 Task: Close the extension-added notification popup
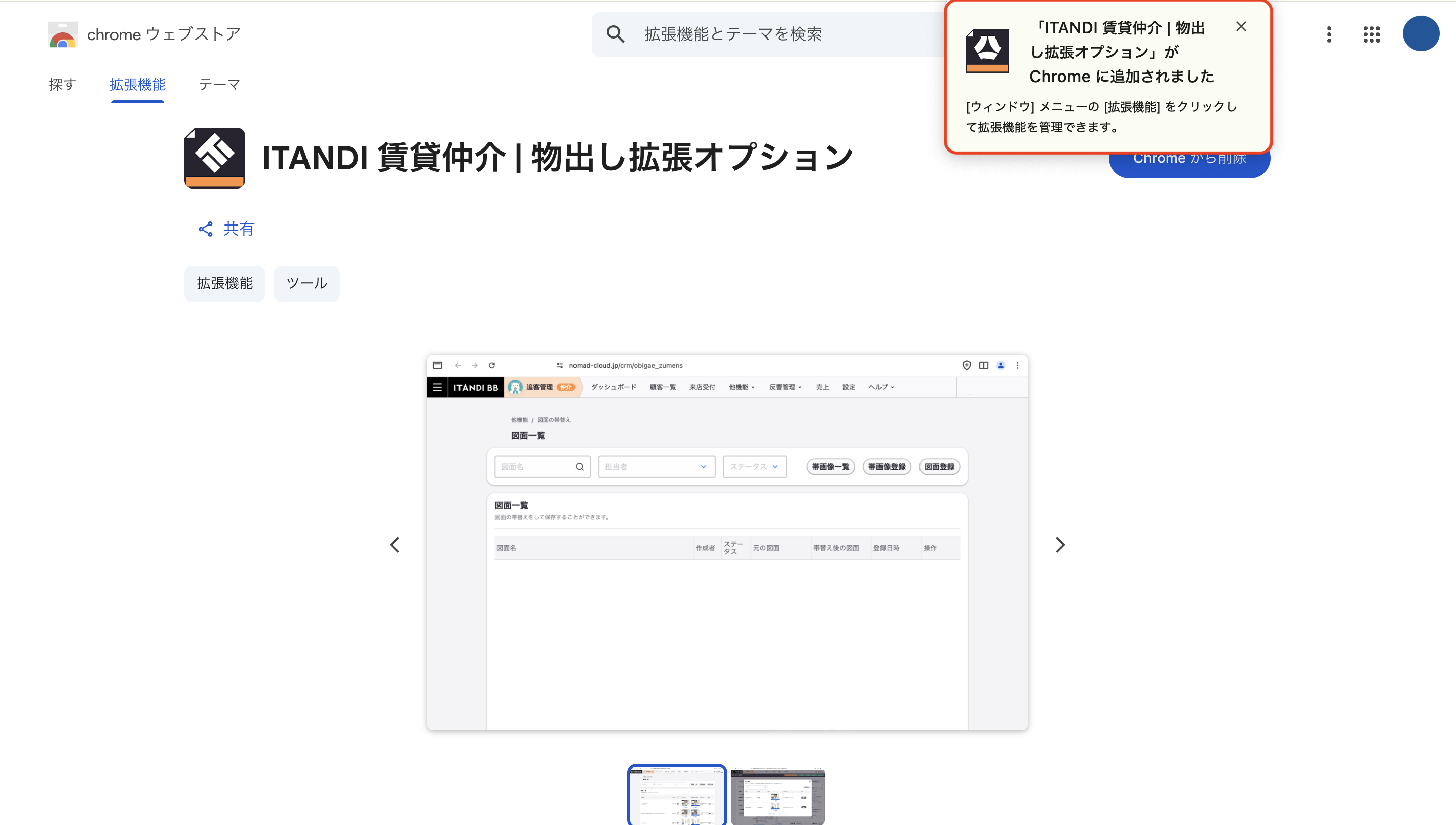(x=1241, y=27)
